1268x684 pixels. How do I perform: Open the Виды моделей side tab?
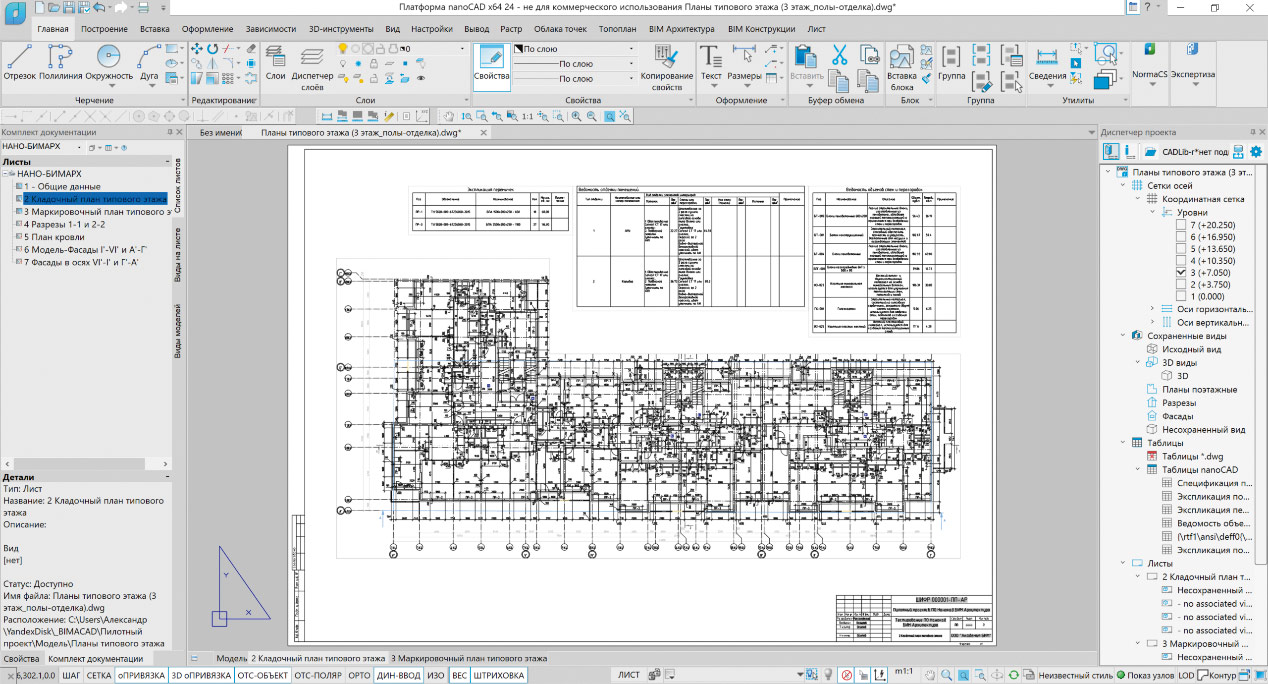point(178,330)
